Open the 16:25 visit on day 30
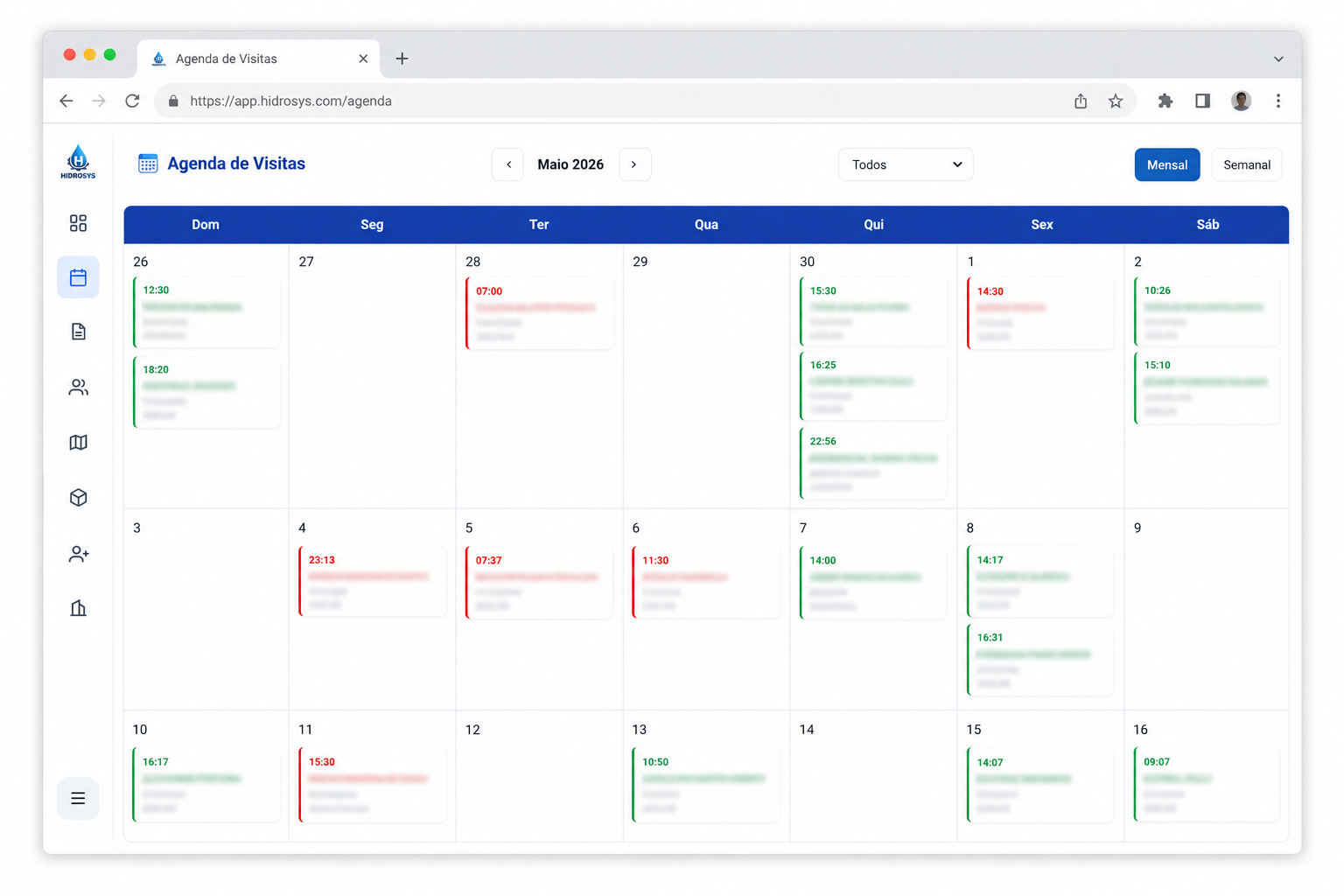This screenshot has width=1344, height=896. [873, 386]
